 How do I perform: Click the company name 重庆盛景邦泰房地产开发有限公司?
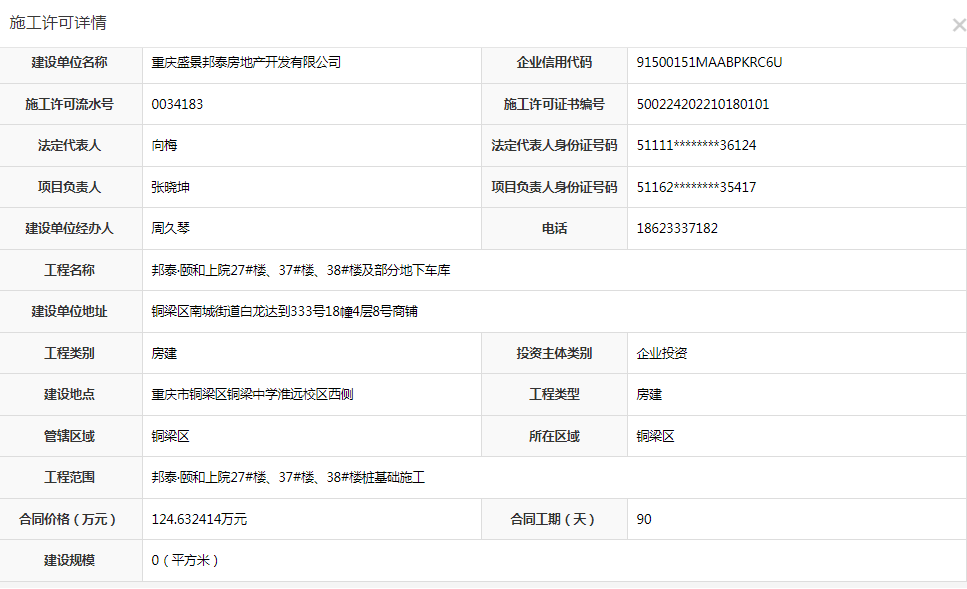tap(246, 62)
